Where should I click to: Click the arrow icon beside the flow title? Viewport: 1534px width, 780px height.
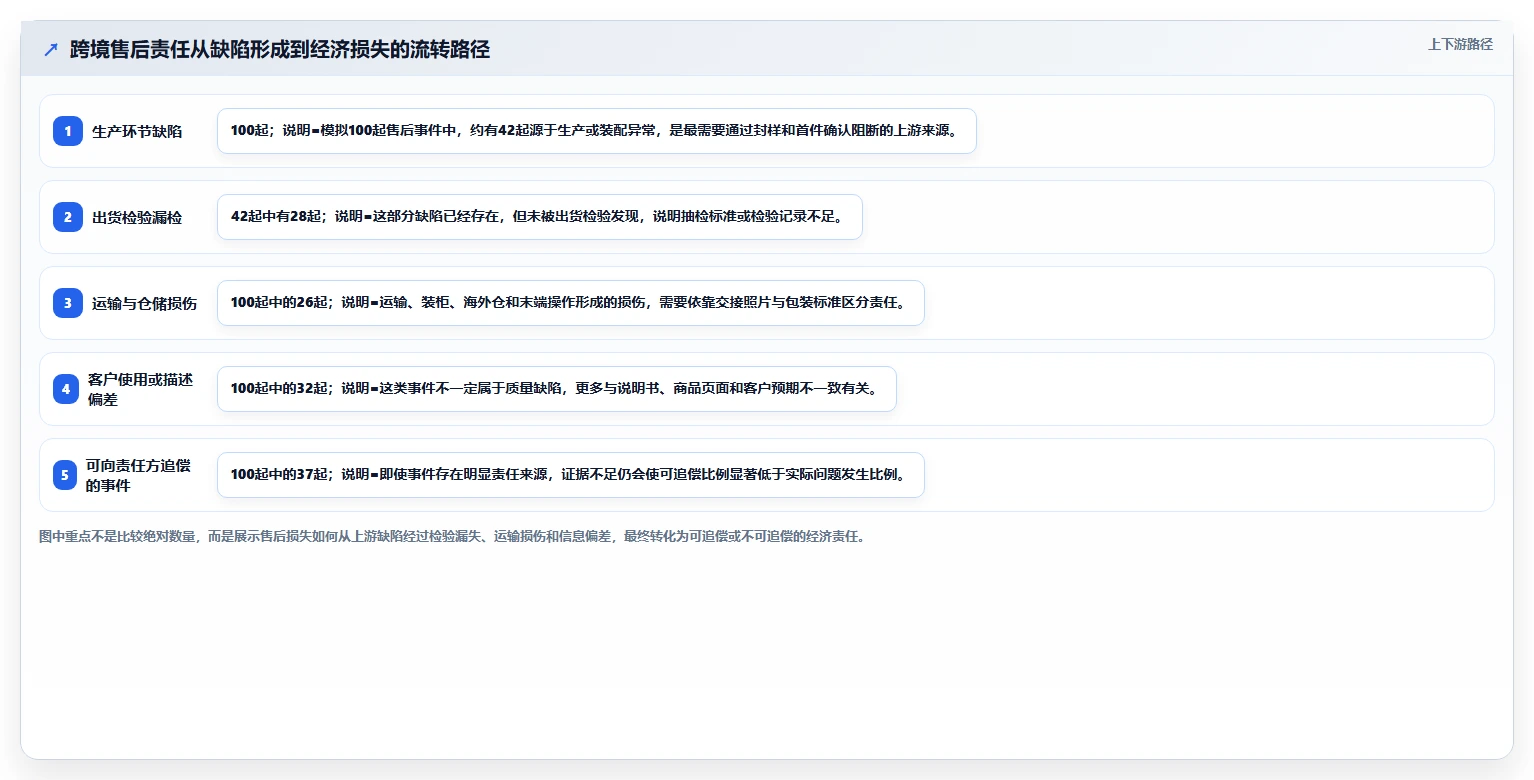click(x=51, y=50)
